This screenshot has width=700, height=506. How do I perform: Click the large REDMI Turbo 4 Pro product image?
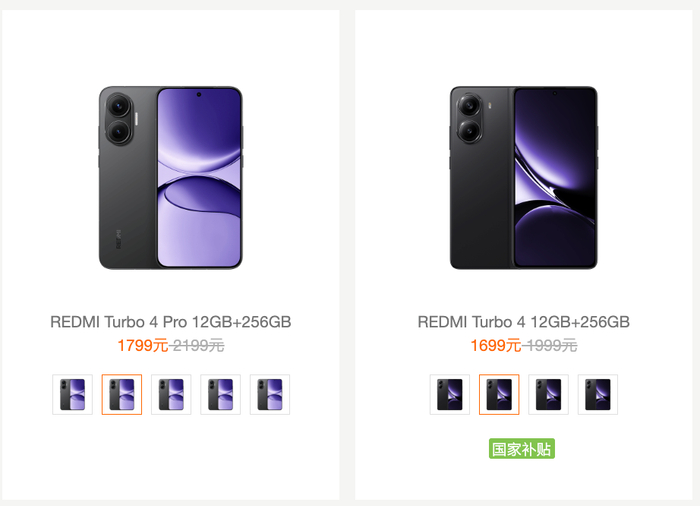click(x=171, y=178)
